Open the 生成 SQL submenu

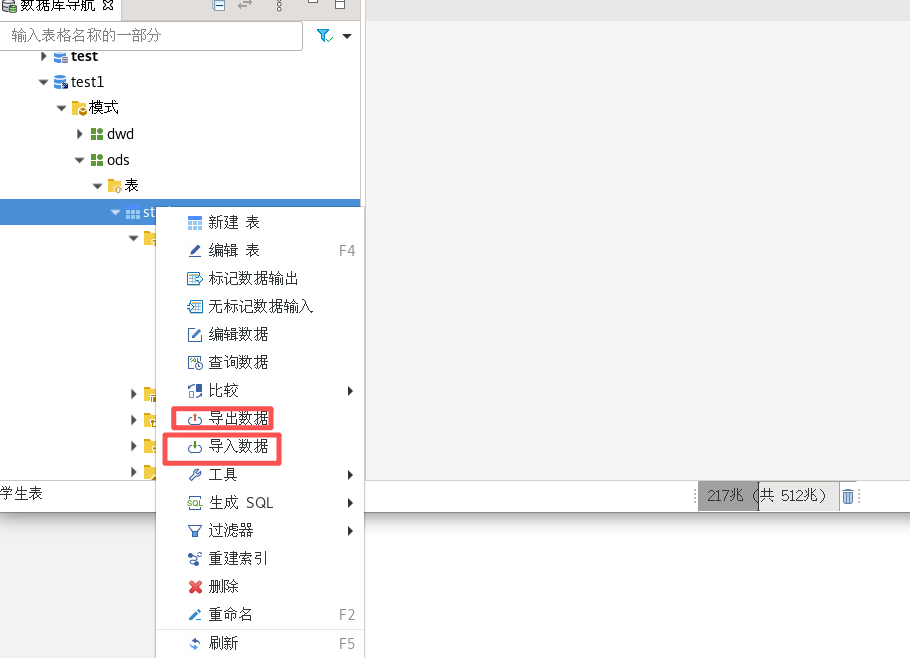pos(240,502)
